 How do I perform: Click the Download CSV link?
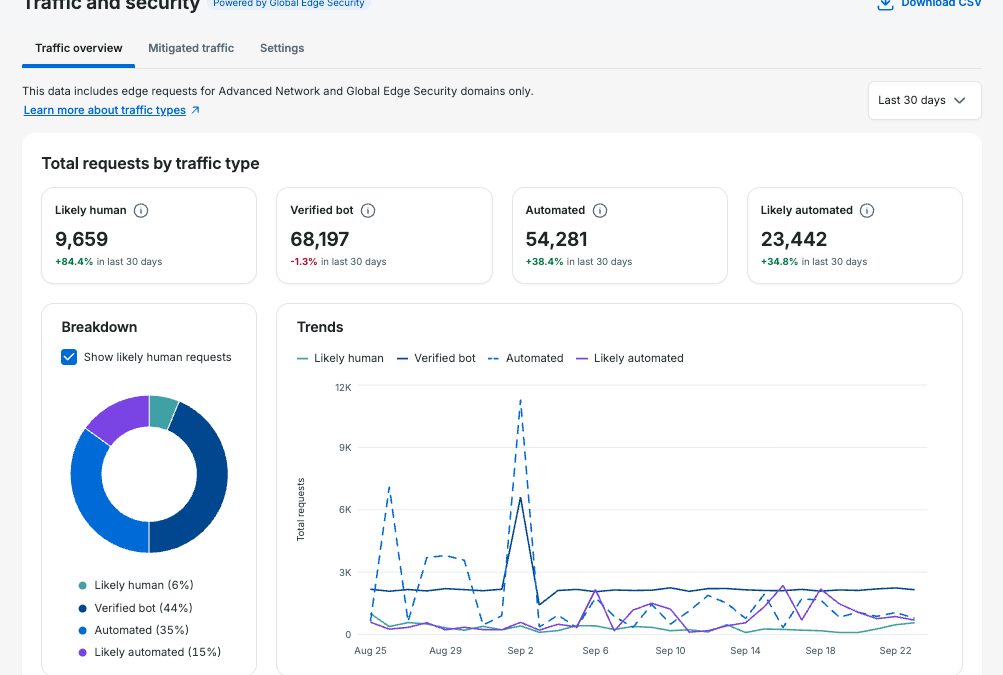pyautogui.click(x=941, y=3)
